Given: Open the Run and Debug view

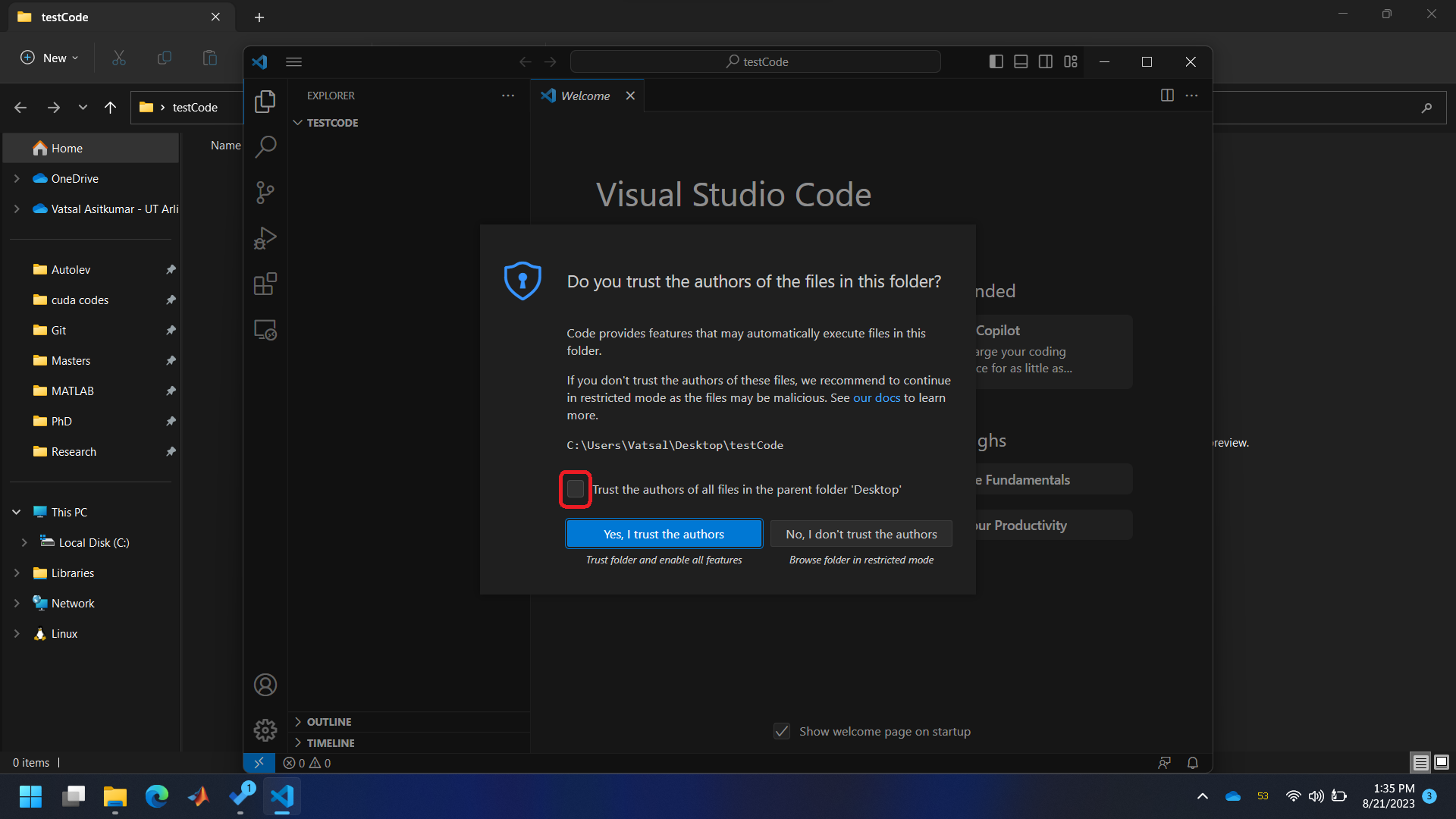Looking at the screenshot, I should (x=265, y=238).
